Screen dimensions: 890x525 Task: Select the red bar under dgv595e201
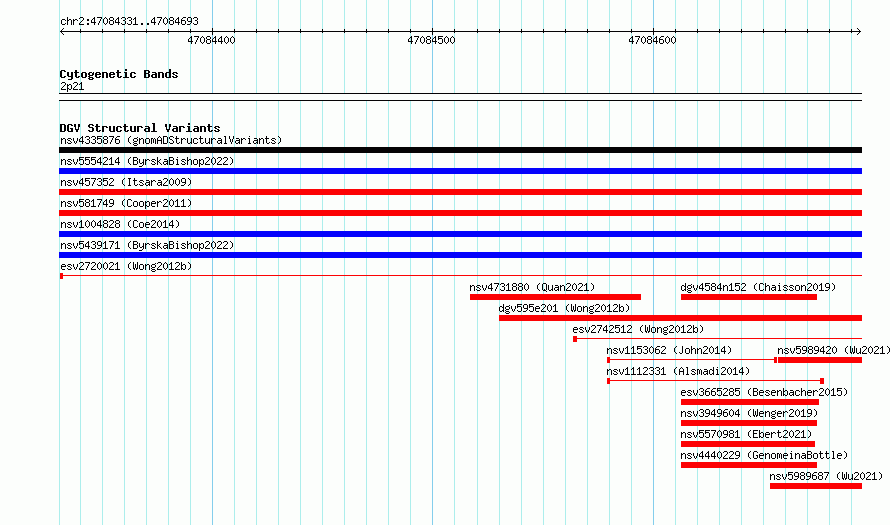point(681,318)
